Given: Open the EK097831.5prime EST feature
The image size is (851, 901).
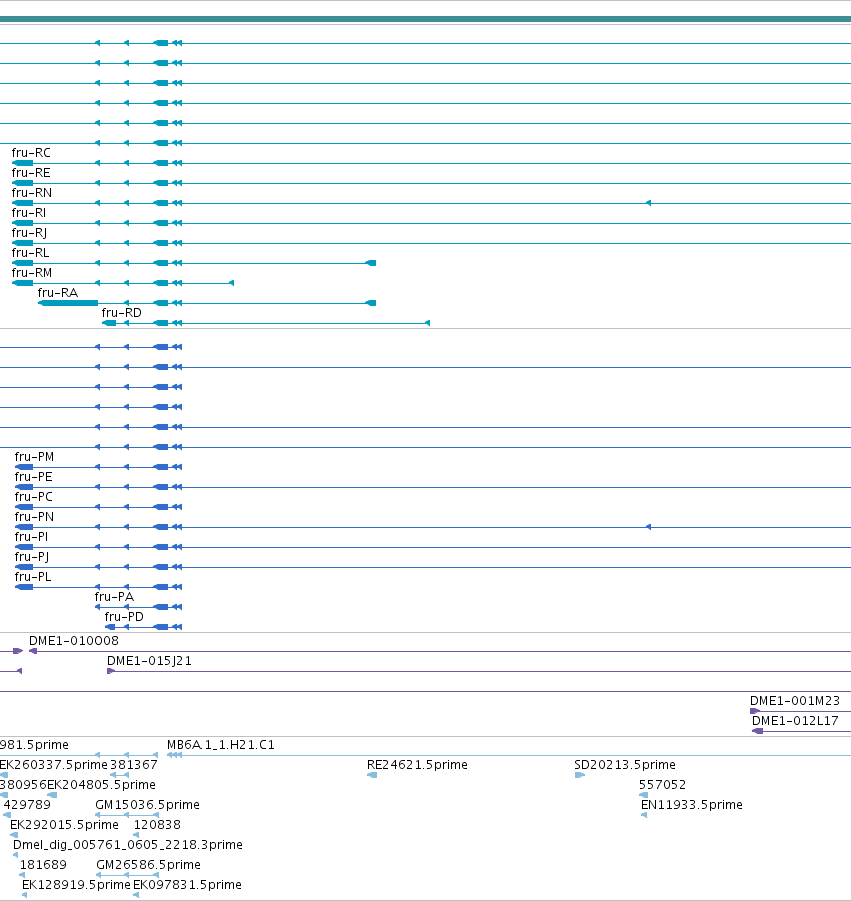Looking at the screenshot, I should (187, 885).
